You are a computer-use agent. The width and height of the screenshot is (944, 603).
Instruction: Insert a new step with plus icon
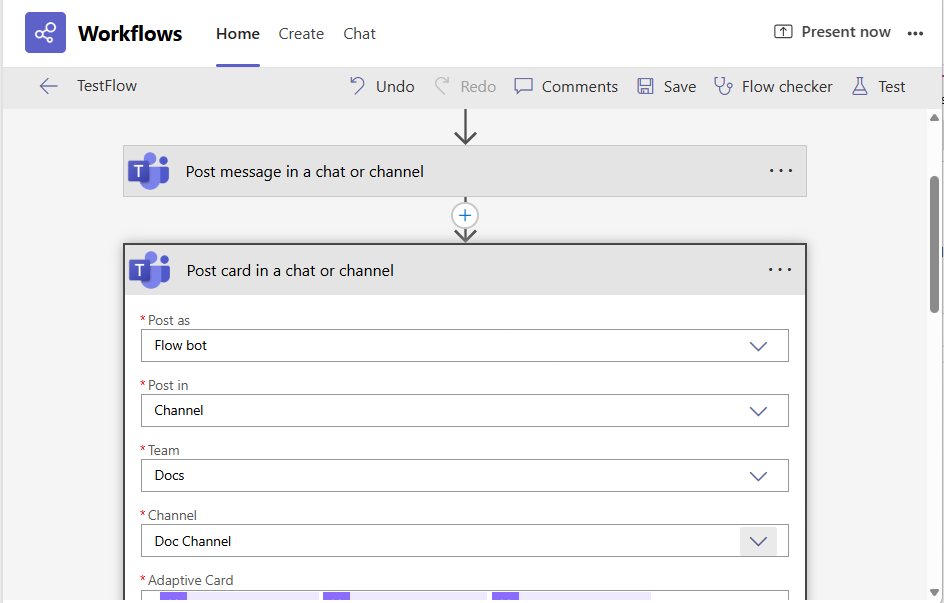[x=465, y=215]
